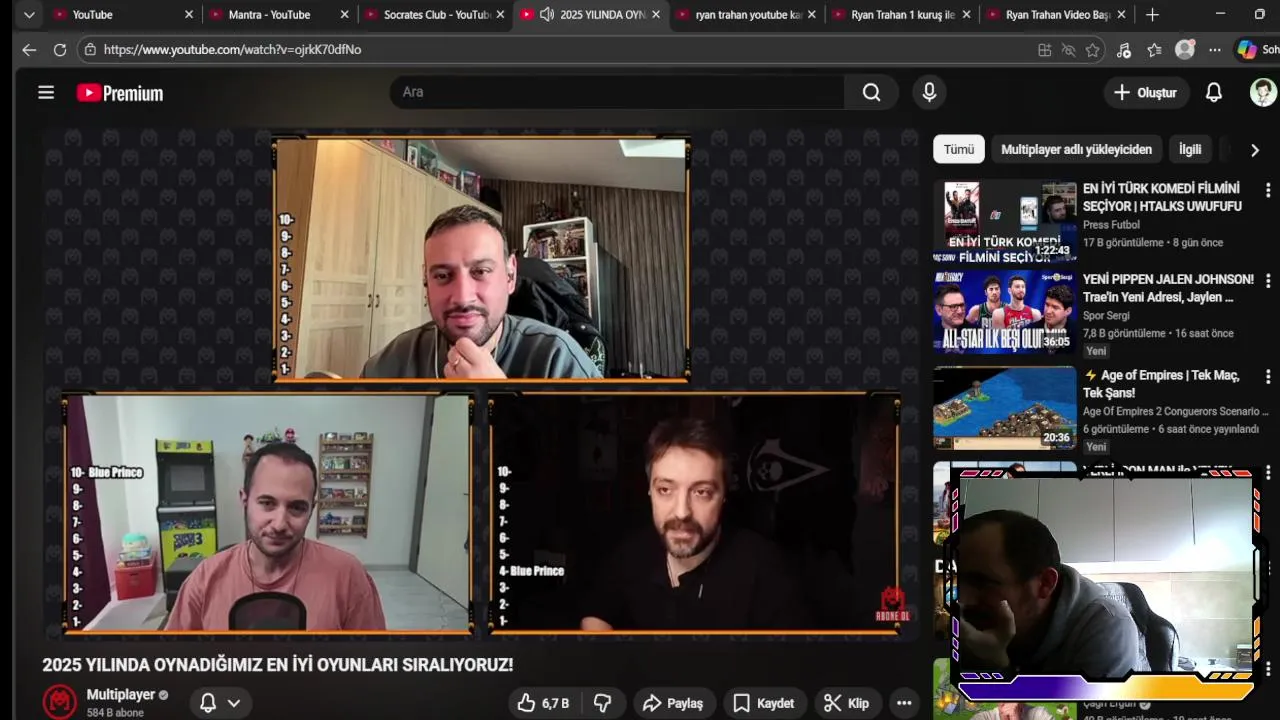
Task: Select the İlgili filter chip
Action: [x=1190, y=149]
